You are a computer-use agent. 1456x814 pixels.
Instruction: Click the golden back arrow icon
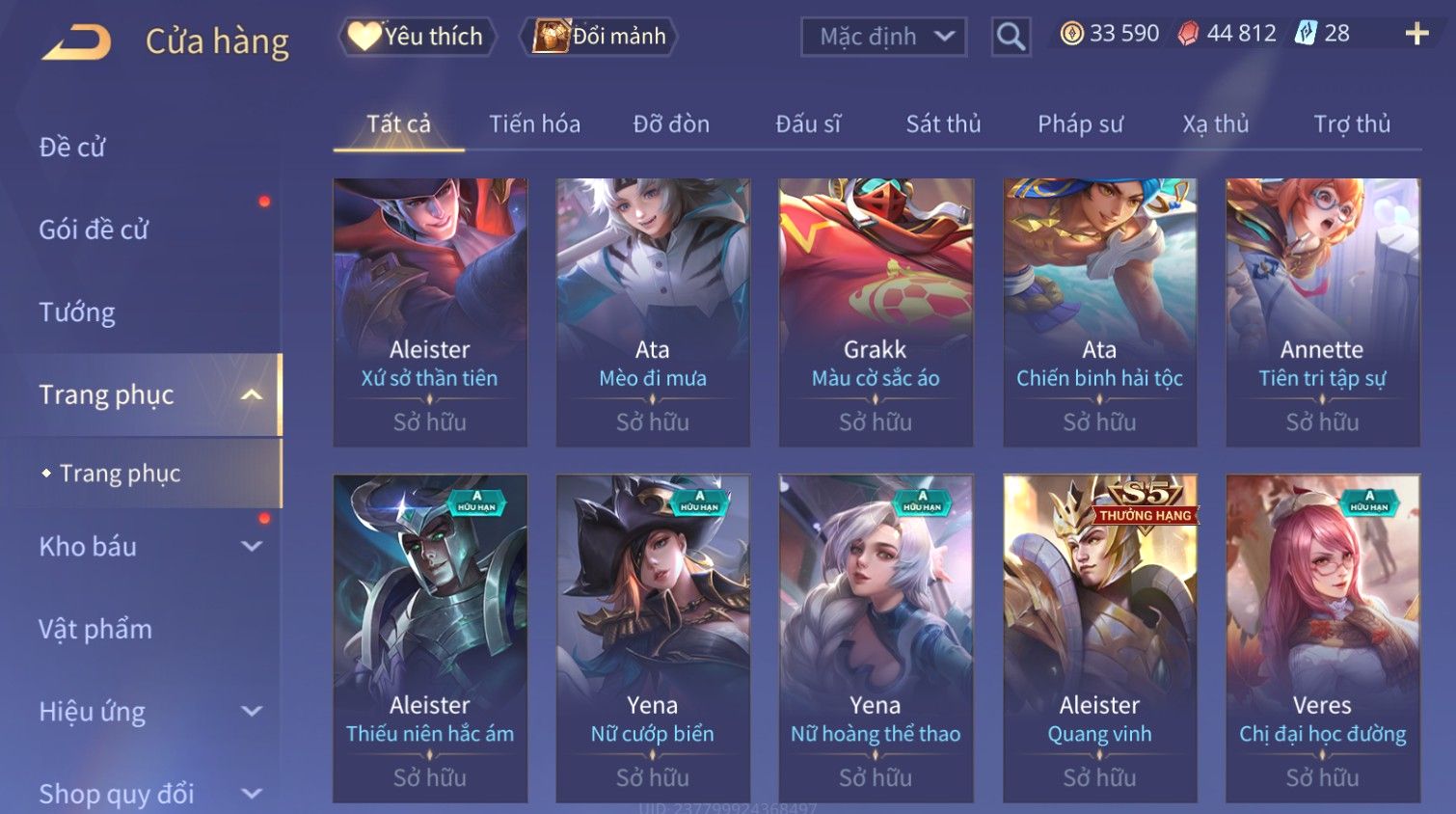click(x=76, y=41)
